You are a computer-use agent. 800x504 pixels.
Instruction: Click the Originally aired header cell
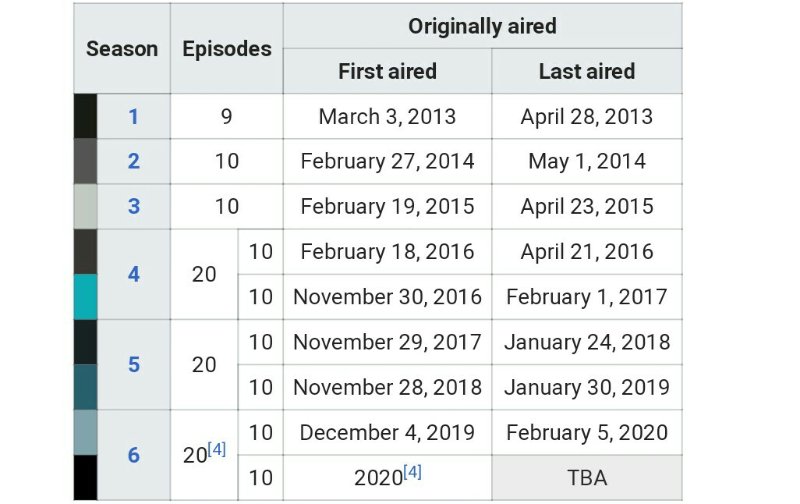(483, 26)
